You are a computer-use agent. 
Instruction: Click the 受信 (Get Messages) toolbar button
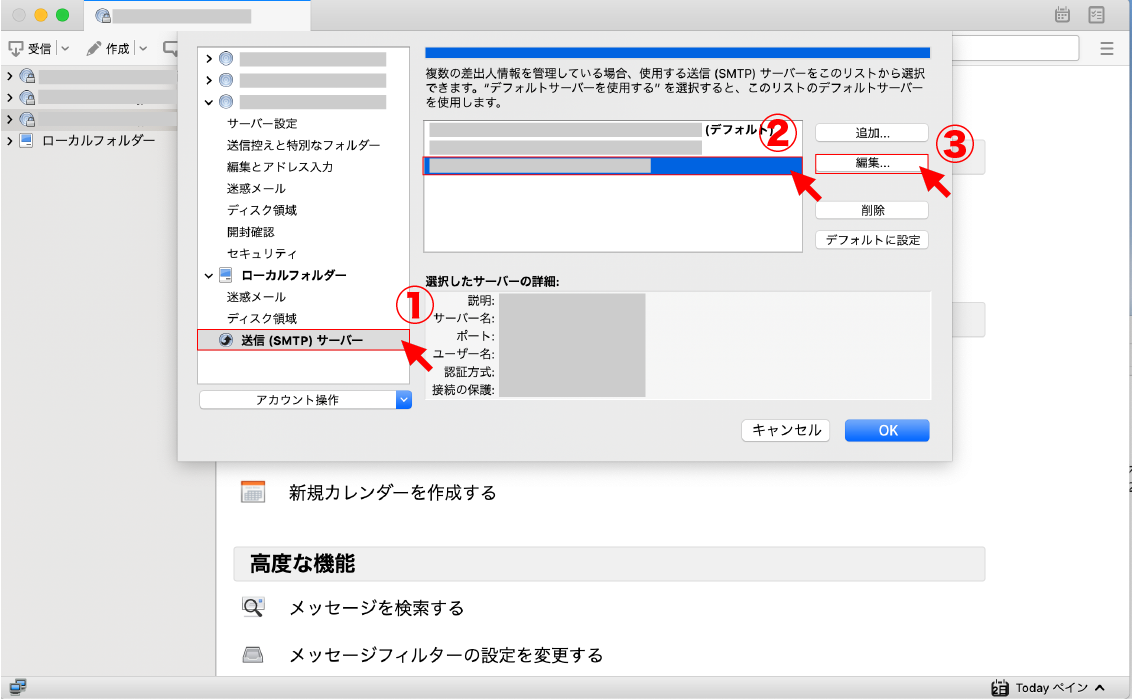tap(31, 48)
